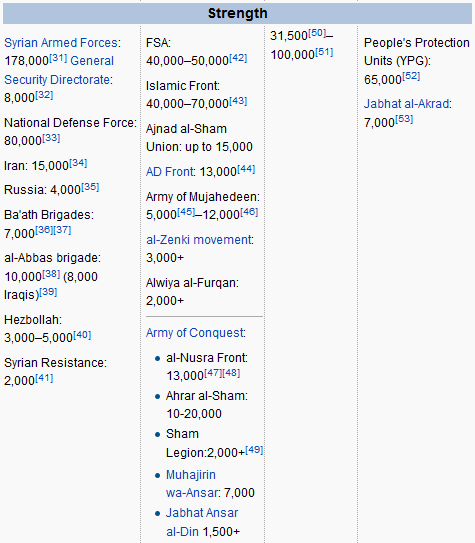Click the Ajnad al-Sham text
Screen dimensions: 475x543
point(186,129)
